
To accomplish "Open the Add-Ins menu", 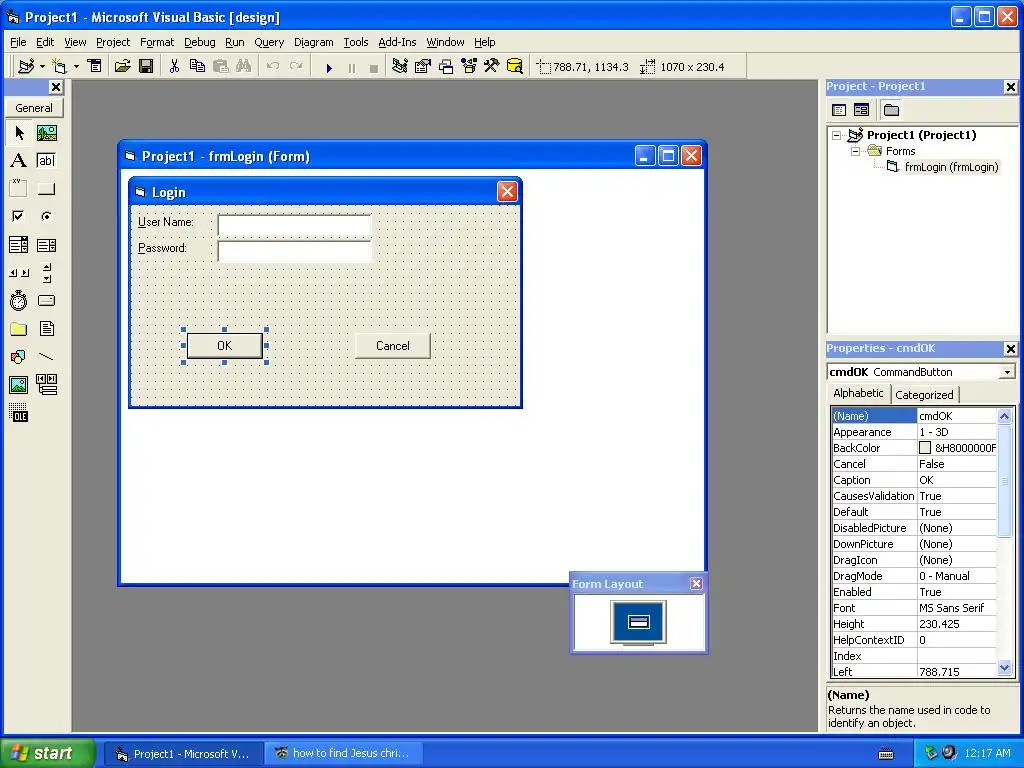I will point(397,42).
